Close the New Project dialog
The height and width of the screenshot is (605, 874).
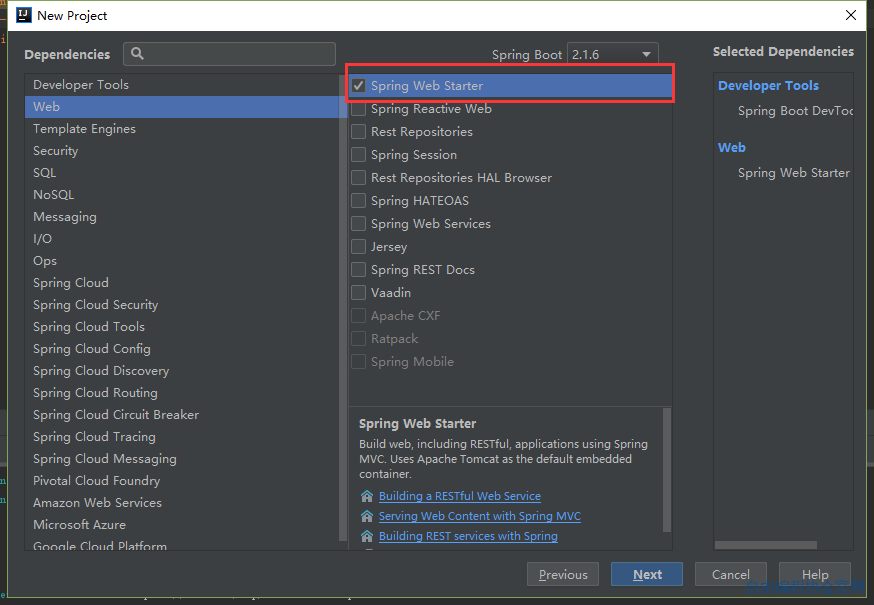point(851,15)
